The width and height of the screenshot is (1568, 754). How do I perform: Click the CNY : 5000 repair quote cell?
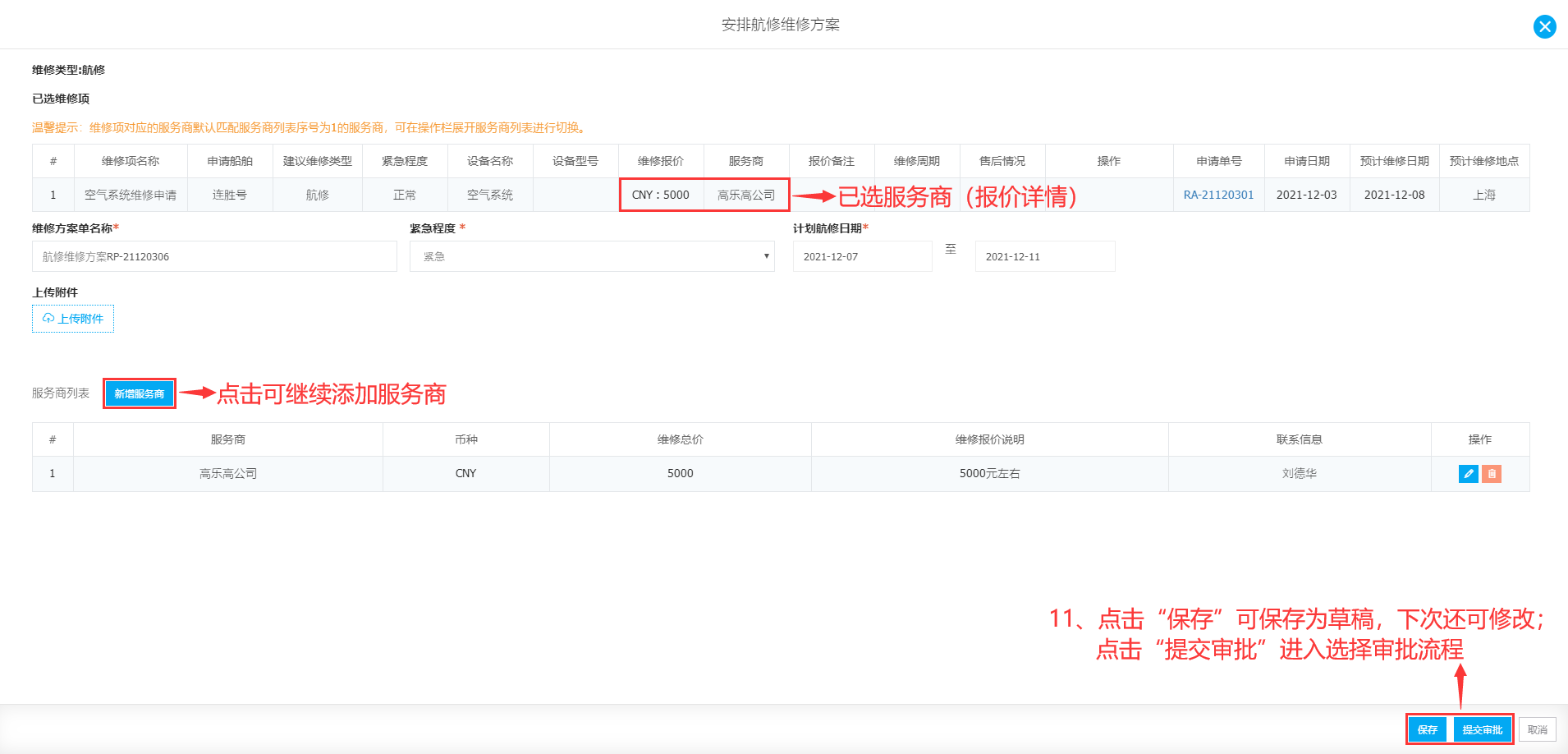[x=661, y=195]
